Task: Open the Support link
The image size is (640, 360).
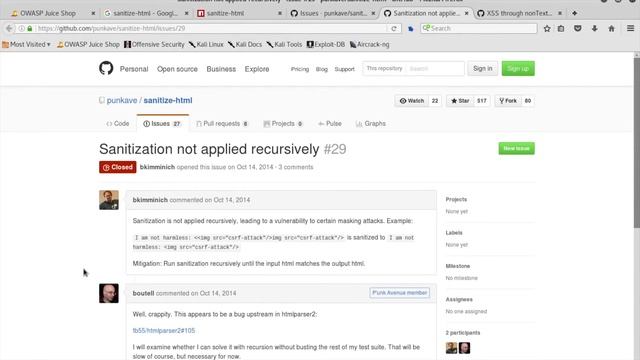Action: 344,69
